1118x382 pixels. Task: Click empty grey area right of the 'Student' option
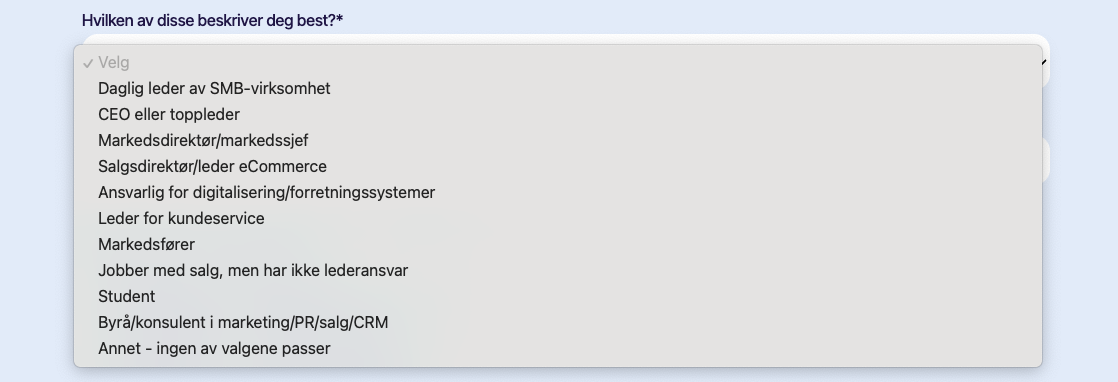(x=599, y=296)
